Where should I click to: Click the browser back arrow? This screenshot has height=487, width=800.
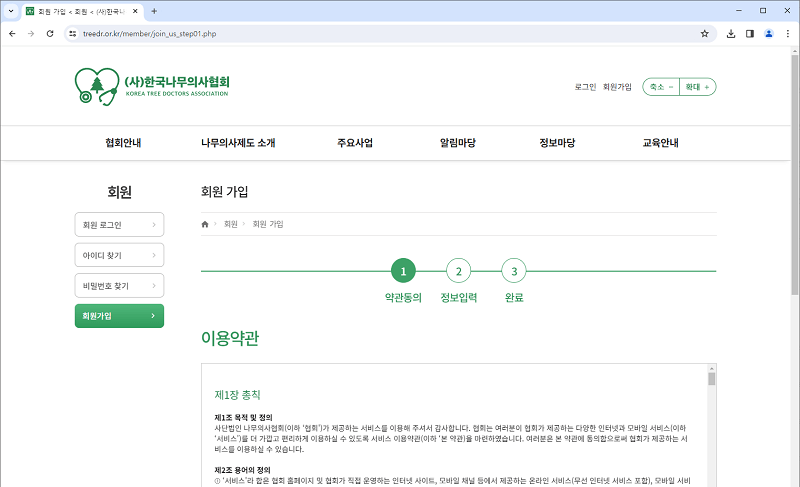click(x=12, y=34)
